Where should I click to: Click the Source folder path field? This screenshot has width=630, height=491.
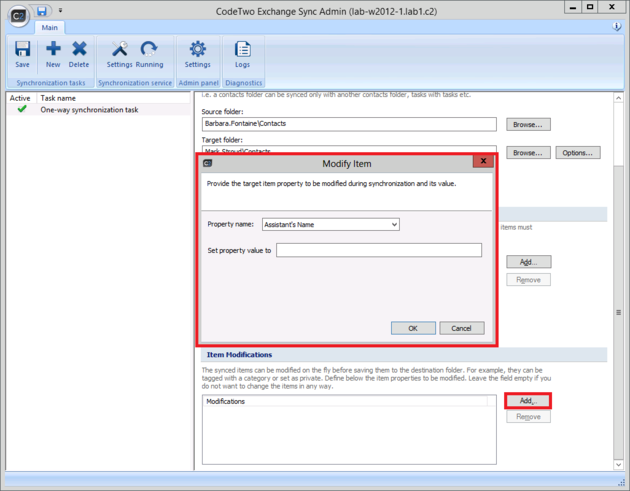point(349,124)
